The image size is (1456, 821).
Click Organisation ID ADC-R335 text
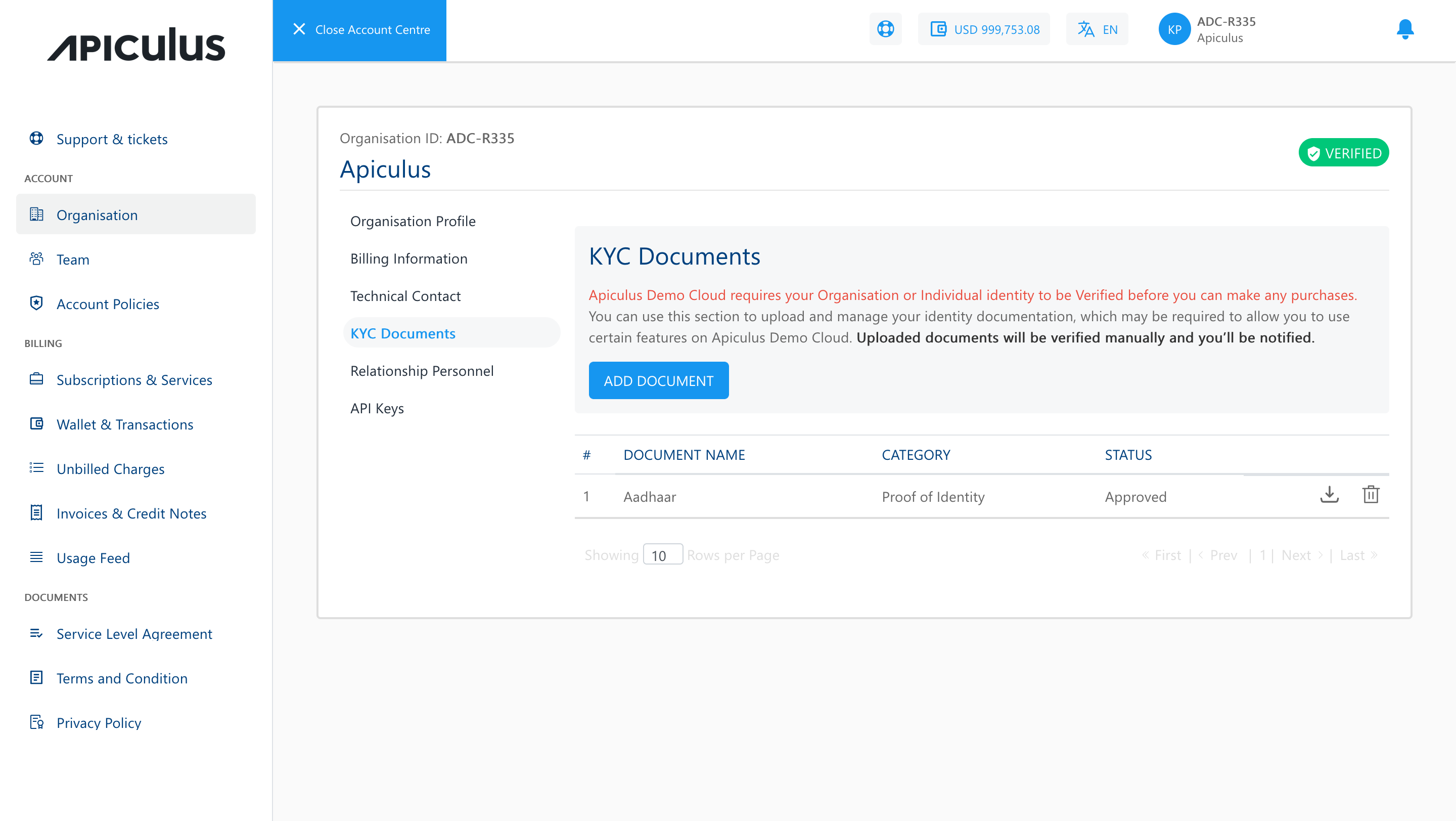click(x=427, y=139)
